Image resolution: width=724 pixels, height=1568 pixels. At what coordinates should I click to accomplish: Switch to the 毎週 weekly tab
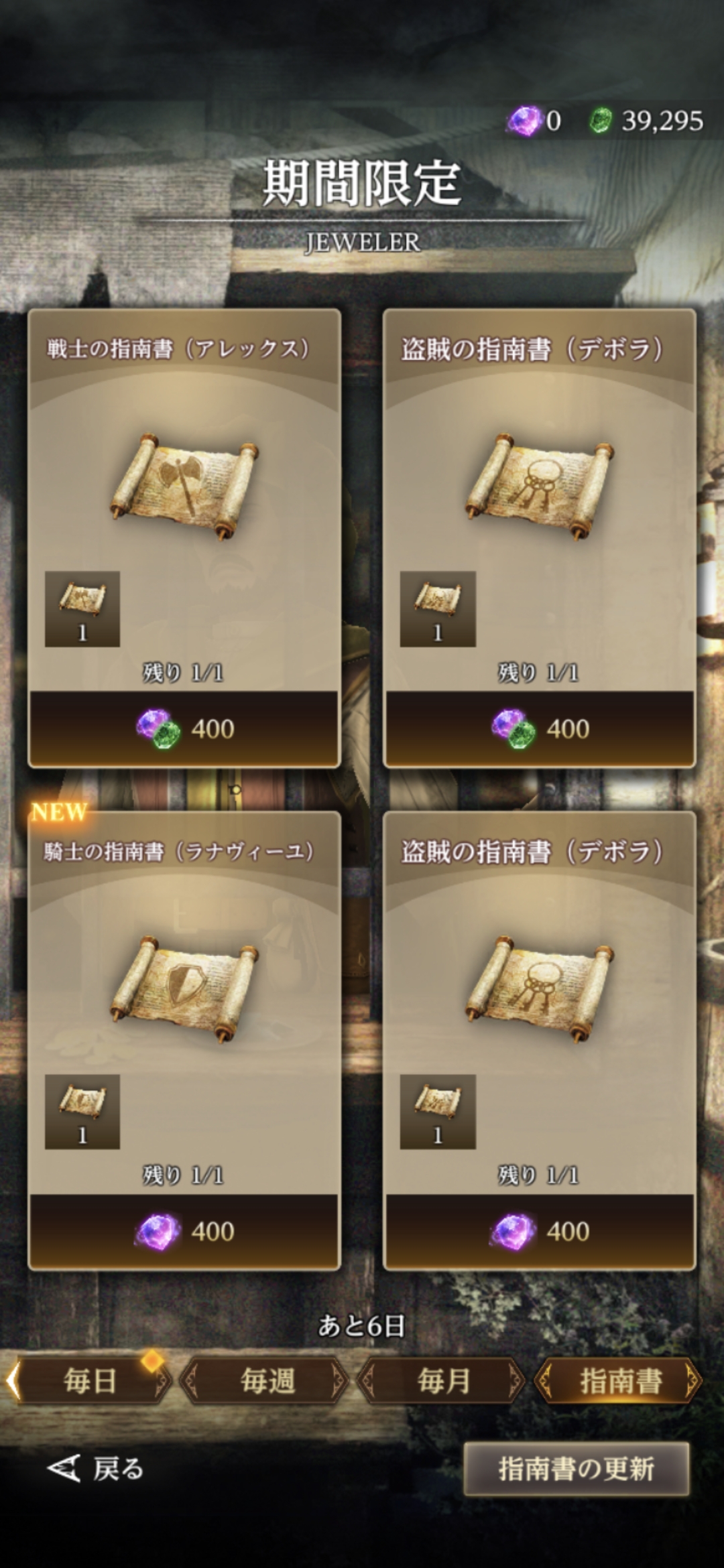point(267,1381)
